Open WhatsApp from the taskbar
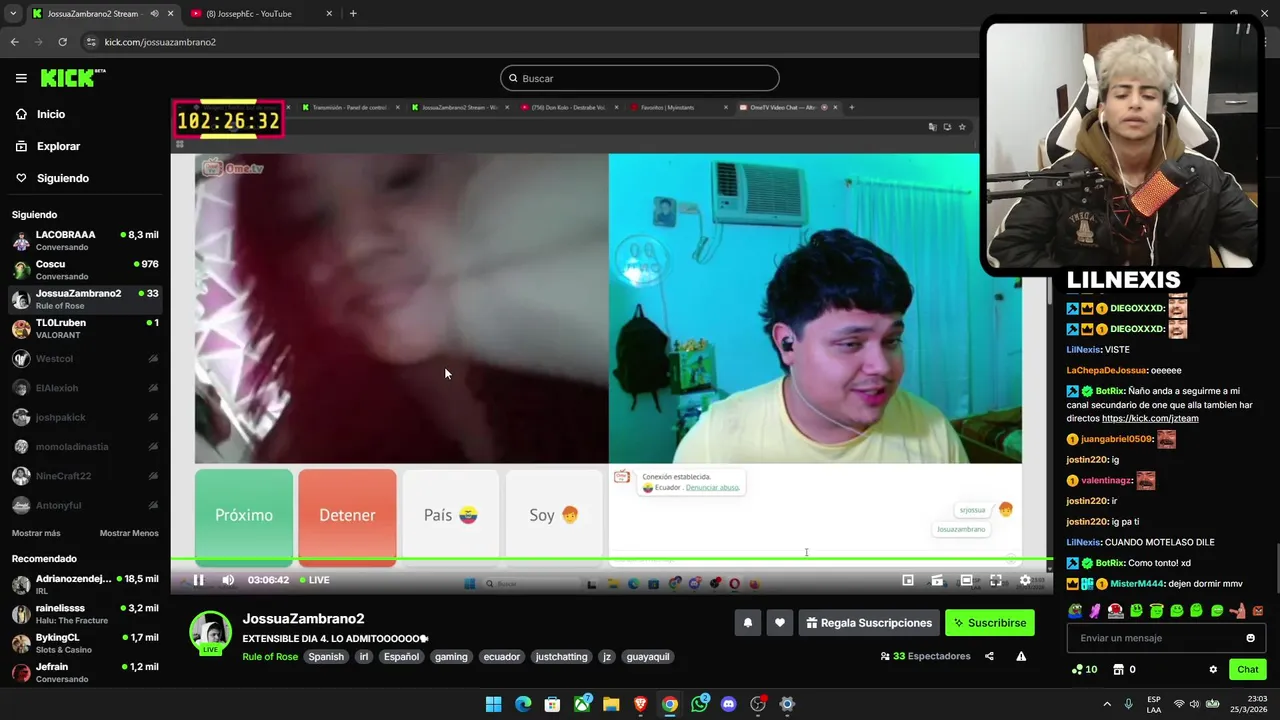Viewport: 1280px width, 720px height. 699,704
